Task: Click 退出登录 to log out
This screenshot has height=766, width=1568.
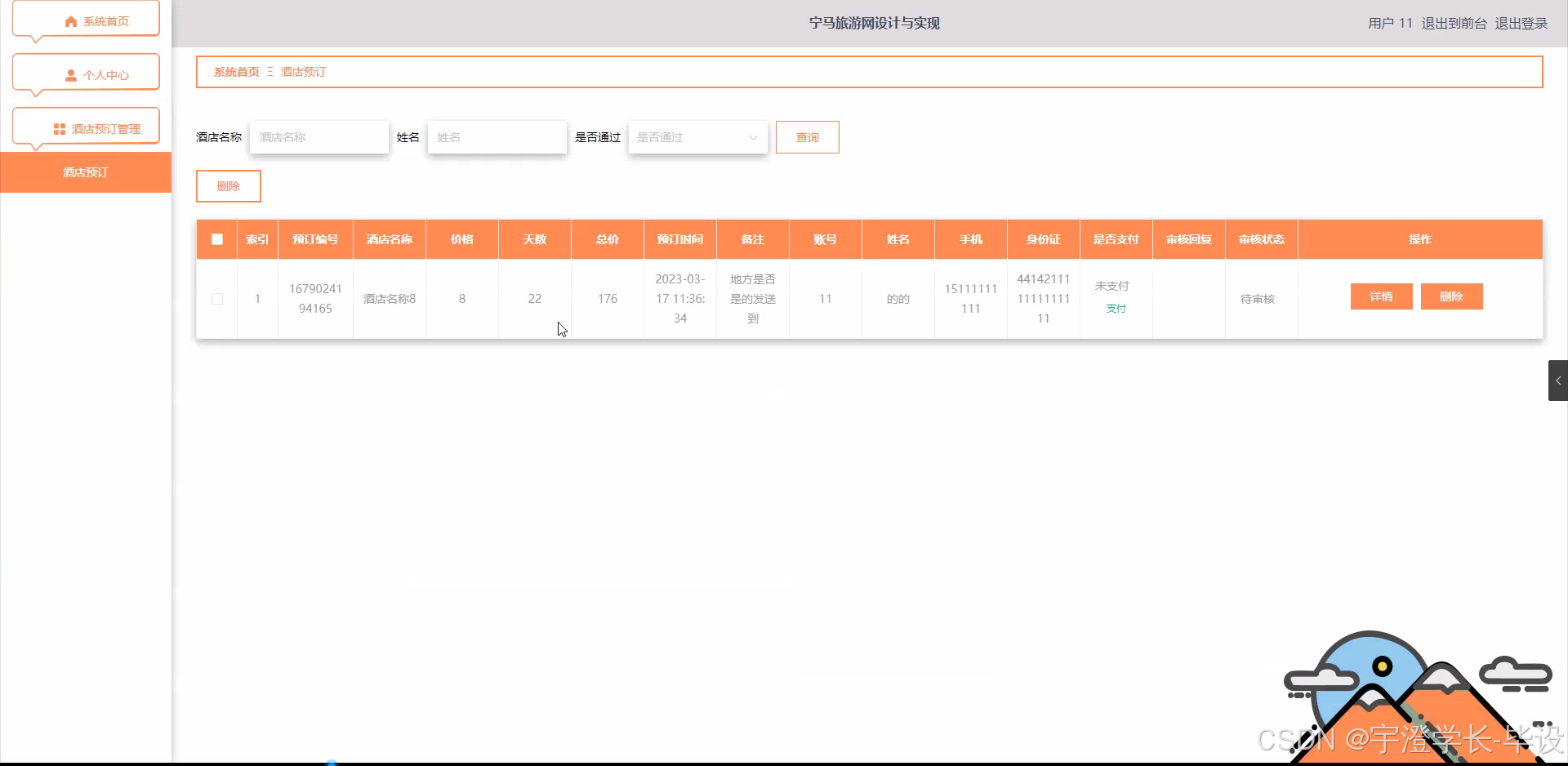Action: 1521,23
